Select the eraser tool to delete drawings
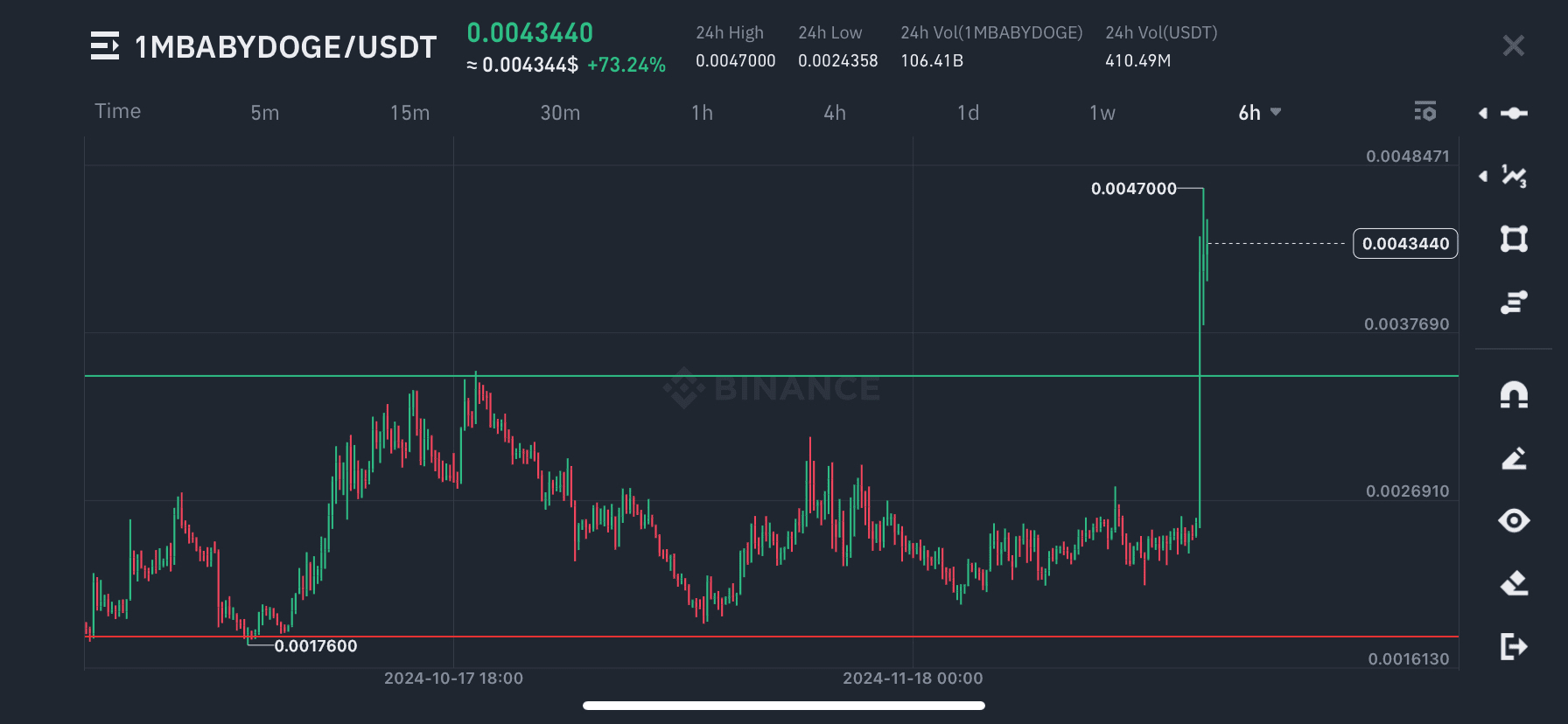The width and height of the screenshot is (1568, 724). tap(1515, 583)
